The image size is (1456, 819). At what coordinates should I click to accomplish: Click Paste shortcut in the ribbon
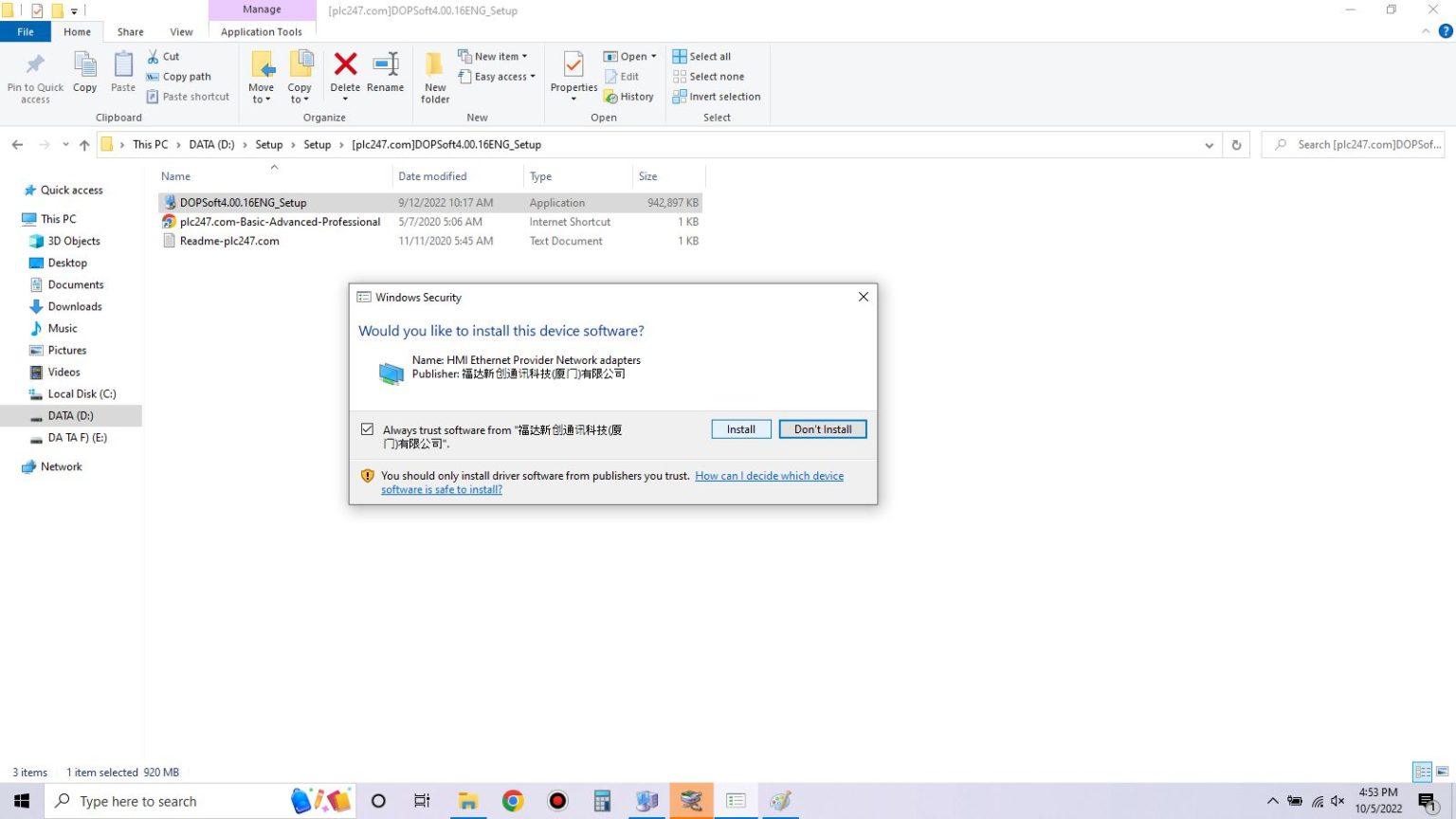pyautogui.click(x=188, y=97)
